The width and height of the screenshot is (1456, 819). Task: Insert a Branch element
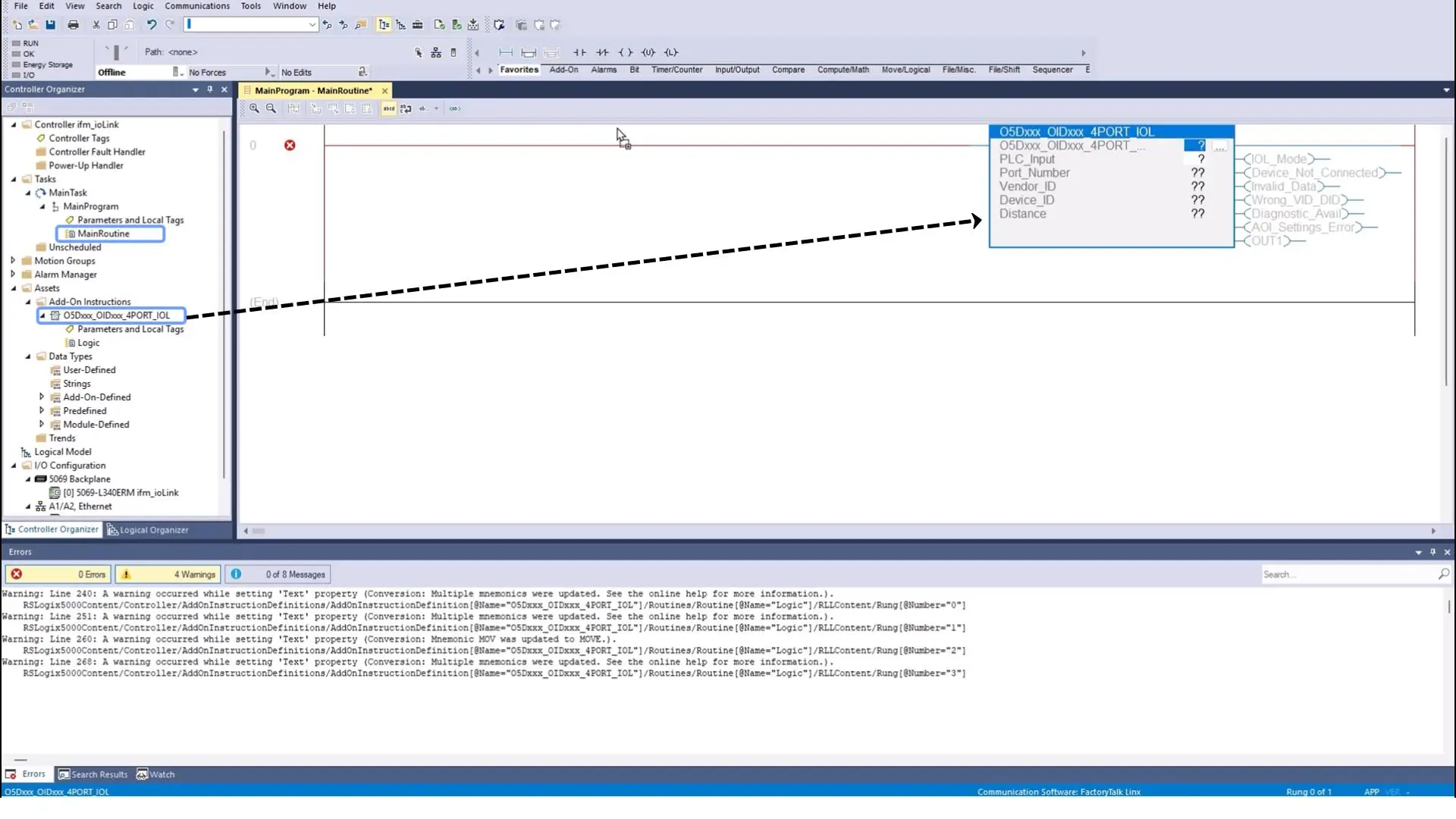[529, 52]
